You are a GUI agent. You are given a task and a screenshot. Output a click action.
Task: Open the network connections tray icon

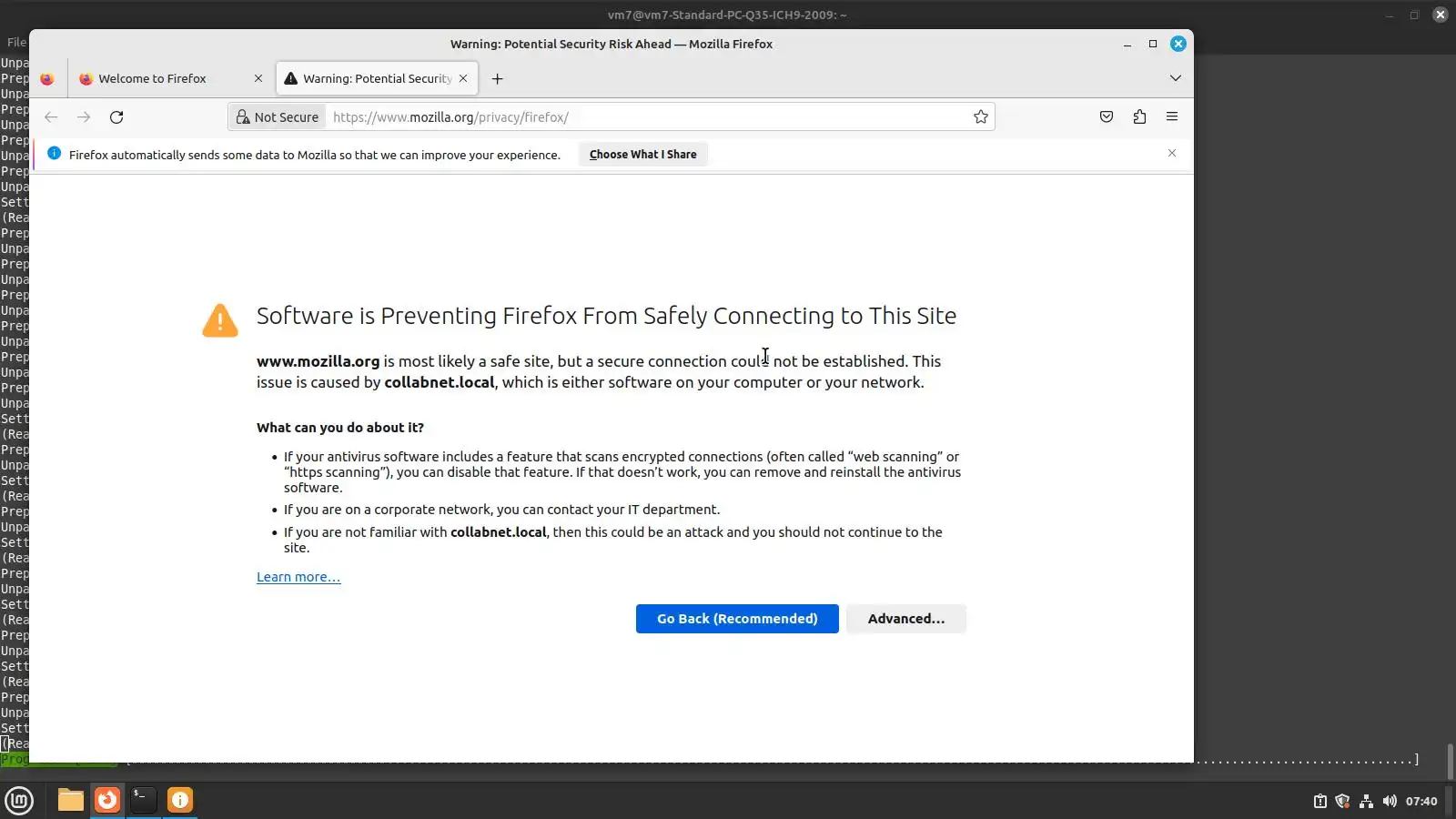pos(1366,802)
